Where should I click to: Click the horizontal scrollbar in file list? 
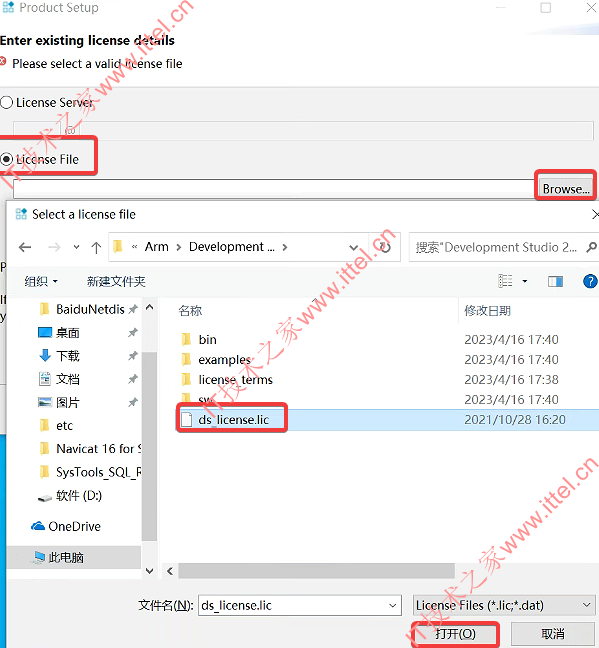(x=316, y=571)
